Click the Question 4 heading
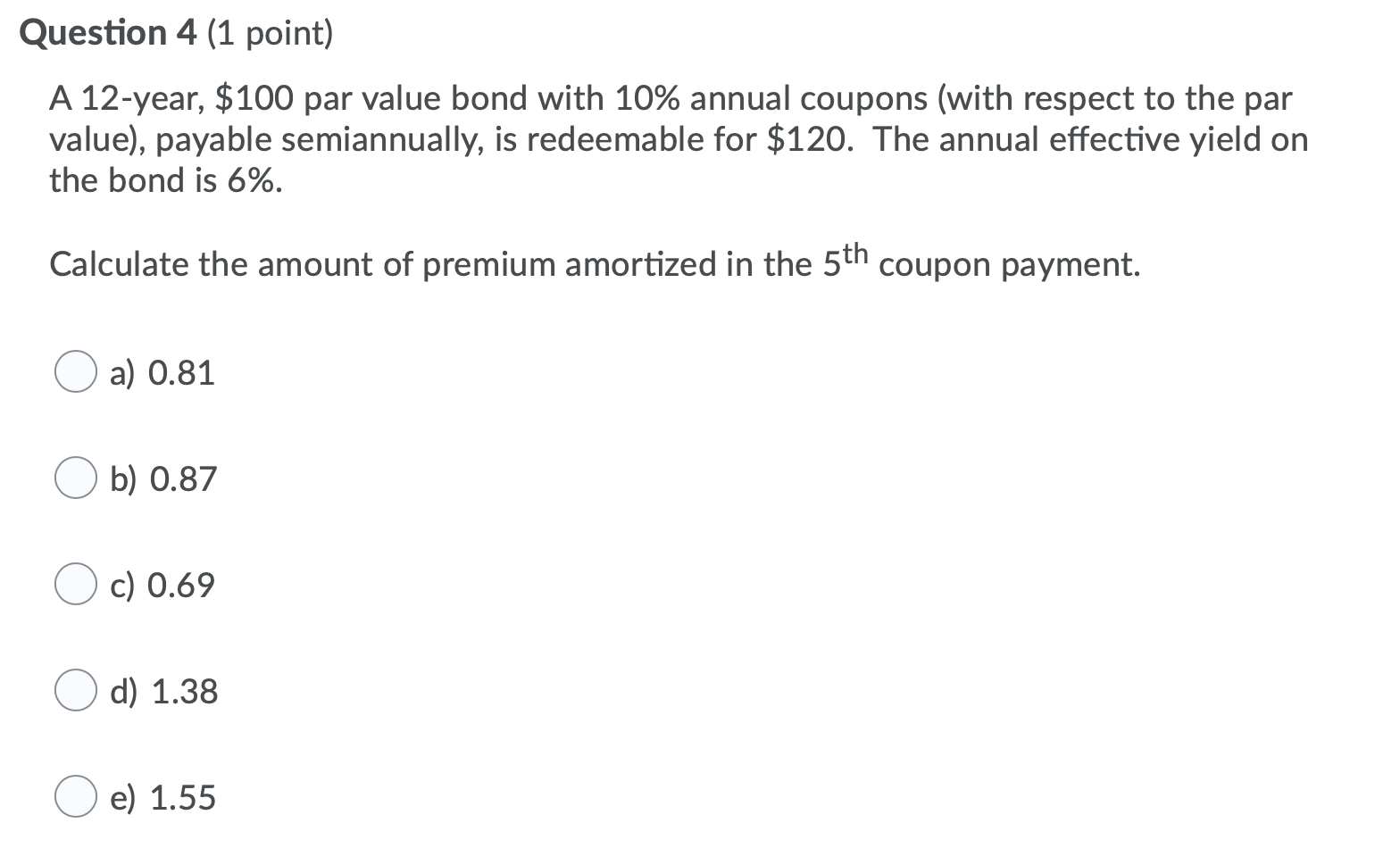The image size is (1400, 848). coord(107,32)
